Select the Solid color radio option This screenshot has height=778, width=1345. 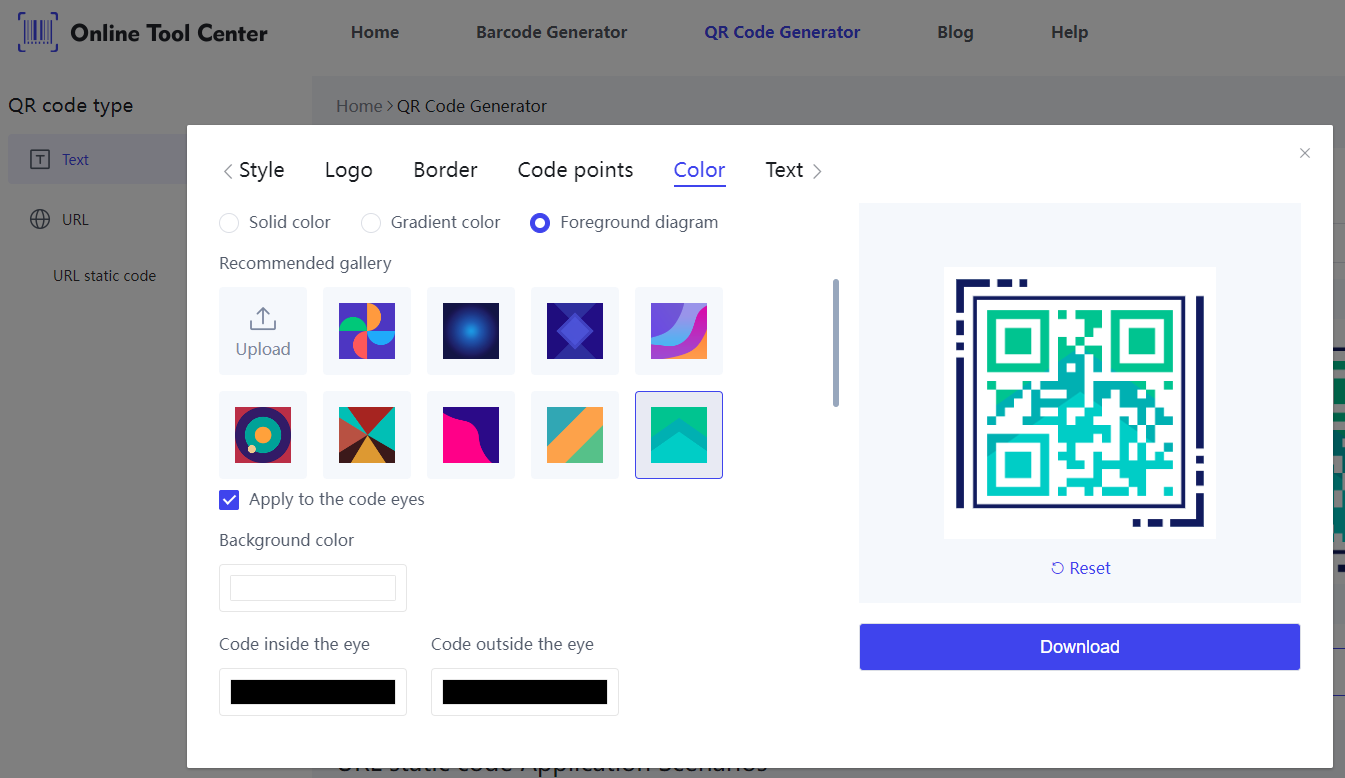click(x=230, y=223)
